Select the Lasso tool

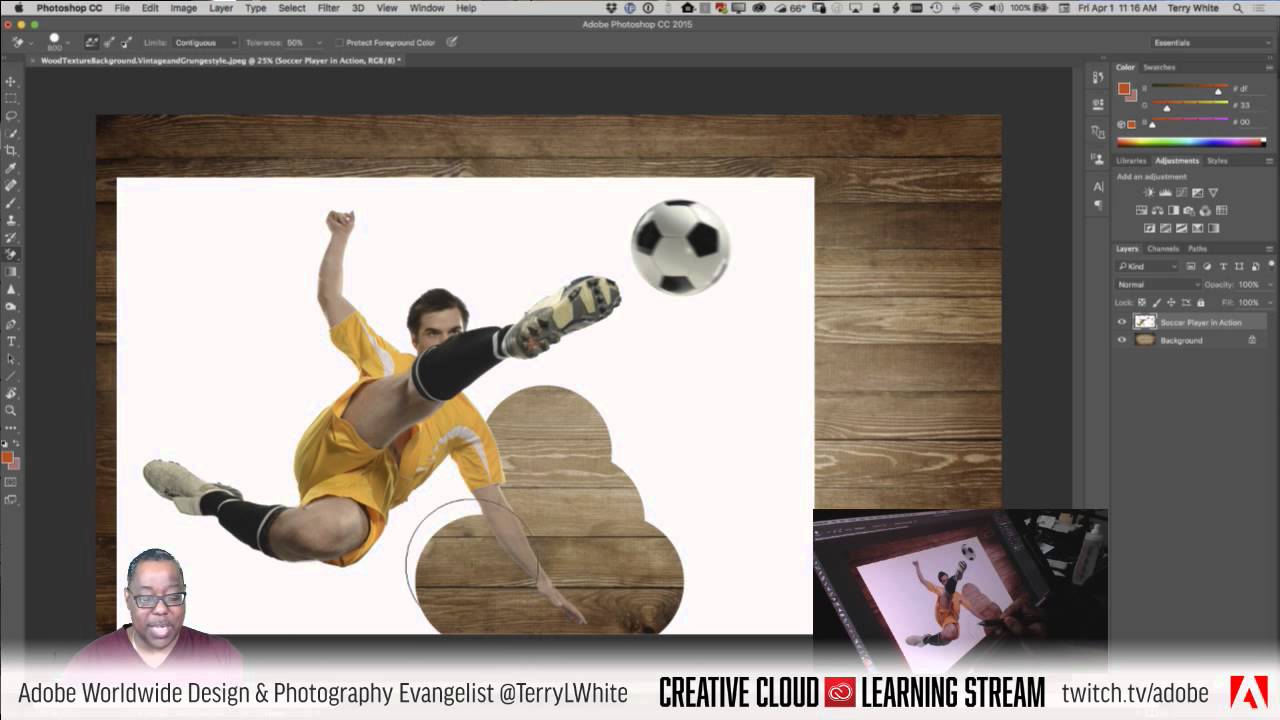[11, 116]
